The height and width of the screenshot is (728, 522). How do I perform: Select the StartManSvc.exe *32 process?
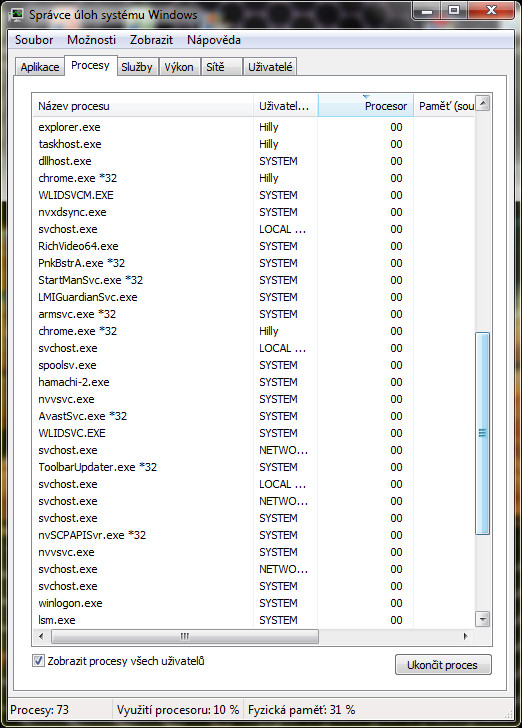[x=254, y=280]
